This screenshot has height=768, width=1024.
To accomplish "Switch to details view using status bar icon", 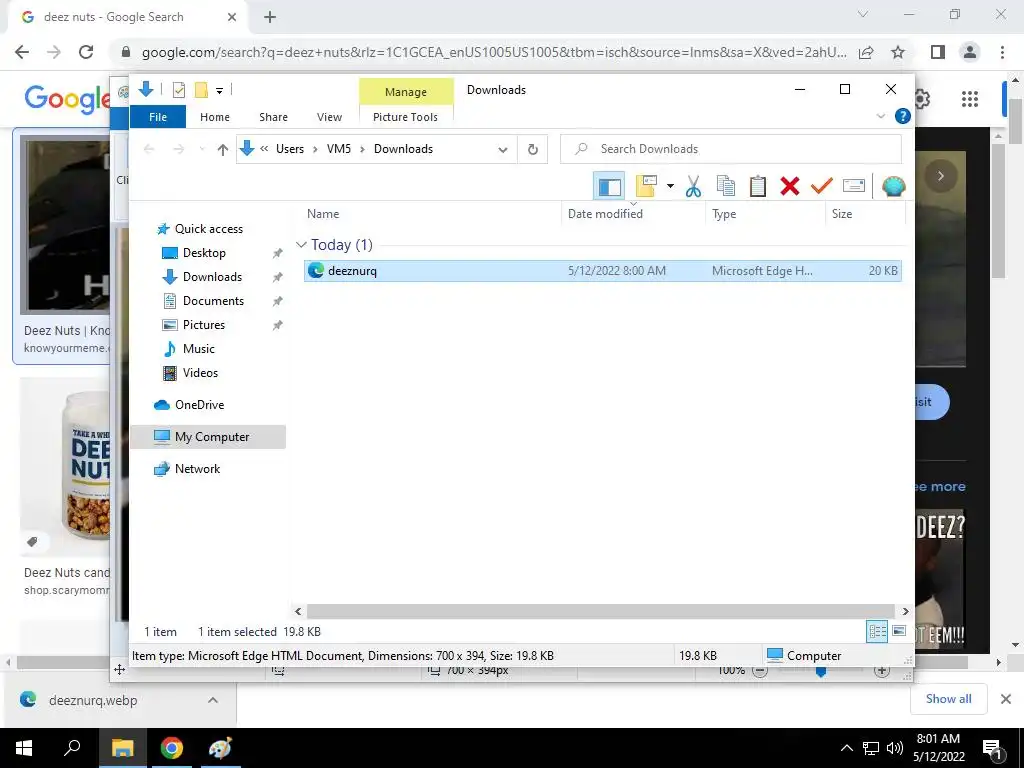I will (877, 632).
